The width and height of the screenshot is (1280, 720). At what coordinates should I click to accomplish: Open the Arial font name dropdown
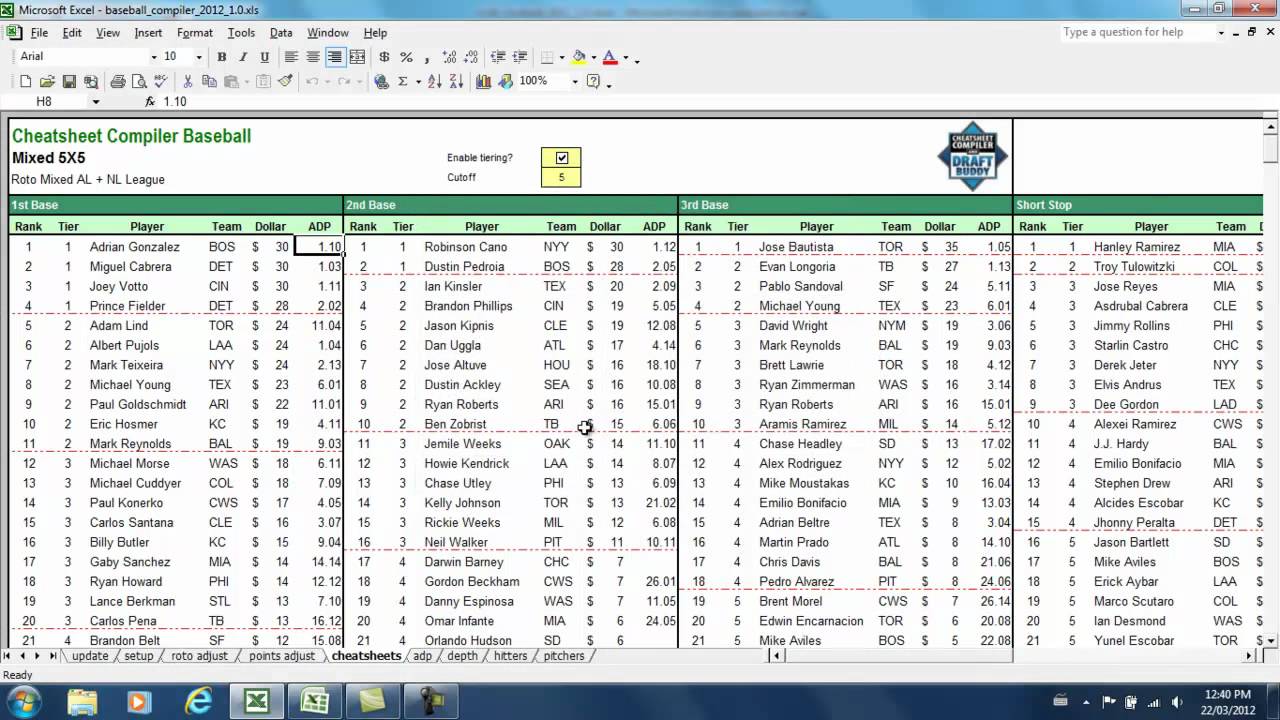[154, 57]
